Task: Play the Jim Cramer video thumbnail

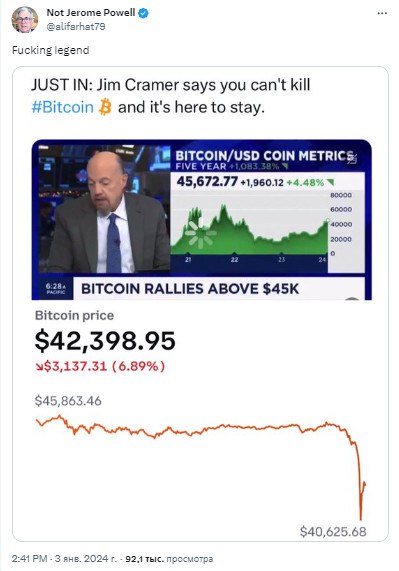Action: tap(201, 220)
